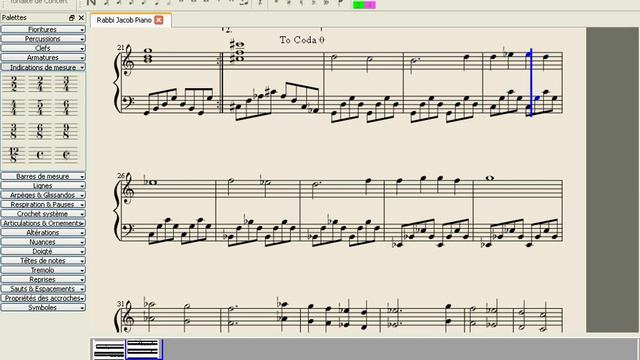Image resolution: width=640 pixels, height=360 pixels.
Task: Click measure number 31
Action: click(x=120, y=304)
